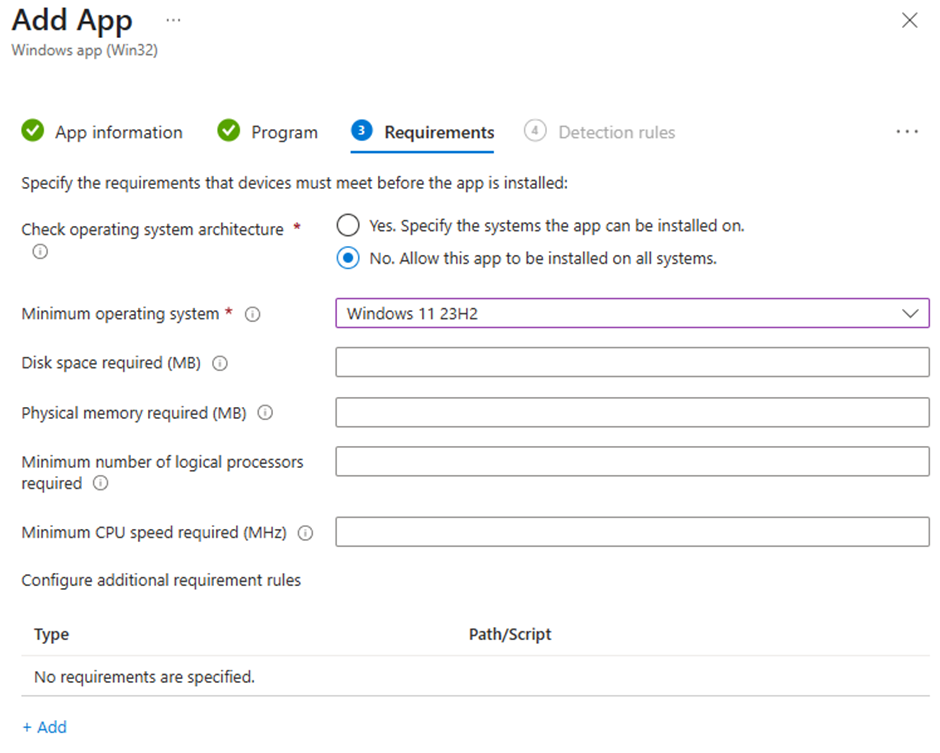Select the Detection rules tab
This screenshot has height=753, width=940.
[616, 131]
